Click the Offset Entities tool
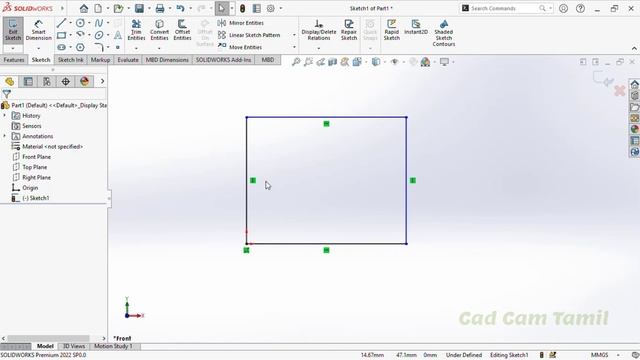This screenshot has width=640, height=360. point(182,30)
